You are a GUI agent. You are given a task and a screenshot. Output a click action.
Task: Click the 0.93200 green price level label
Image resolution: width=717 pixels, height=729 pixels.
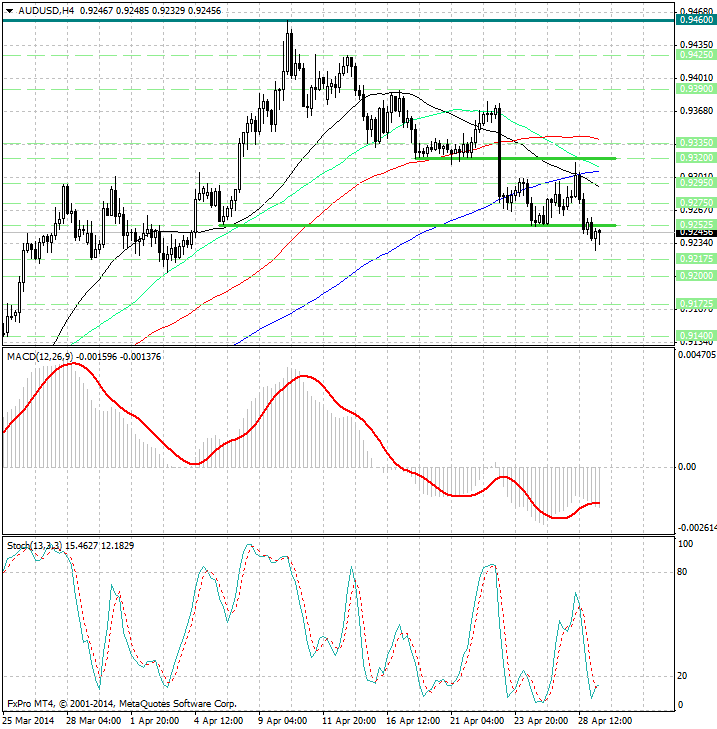click(x=694, y=158)
